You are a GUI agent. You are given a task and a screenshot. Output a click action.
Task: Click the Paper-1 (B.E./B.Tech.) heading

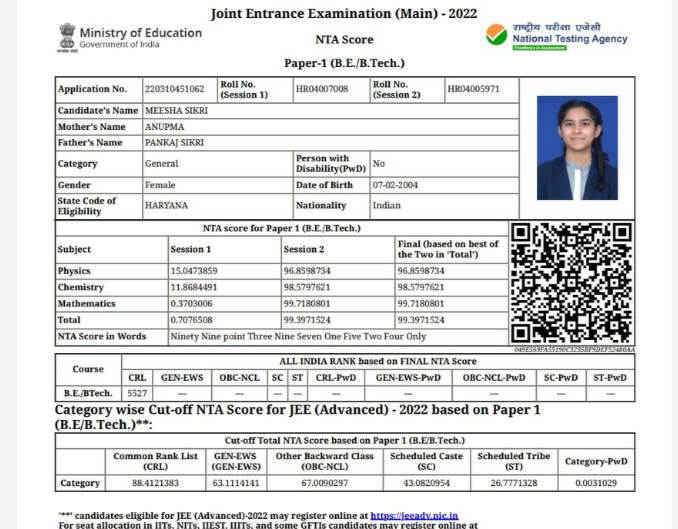tap(344, 63)
